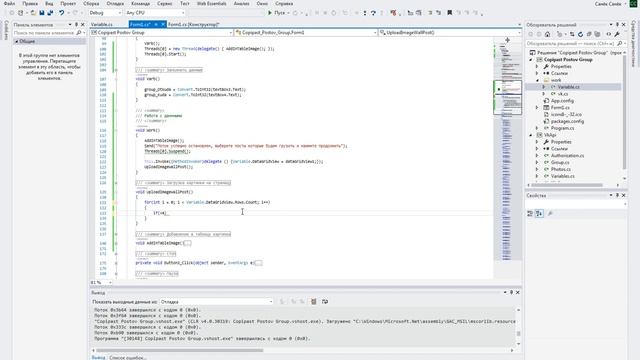
Task: Switch to the Form1.cs [Конструктор] tab
Action: pyautogui.click(x=193, y=24)
